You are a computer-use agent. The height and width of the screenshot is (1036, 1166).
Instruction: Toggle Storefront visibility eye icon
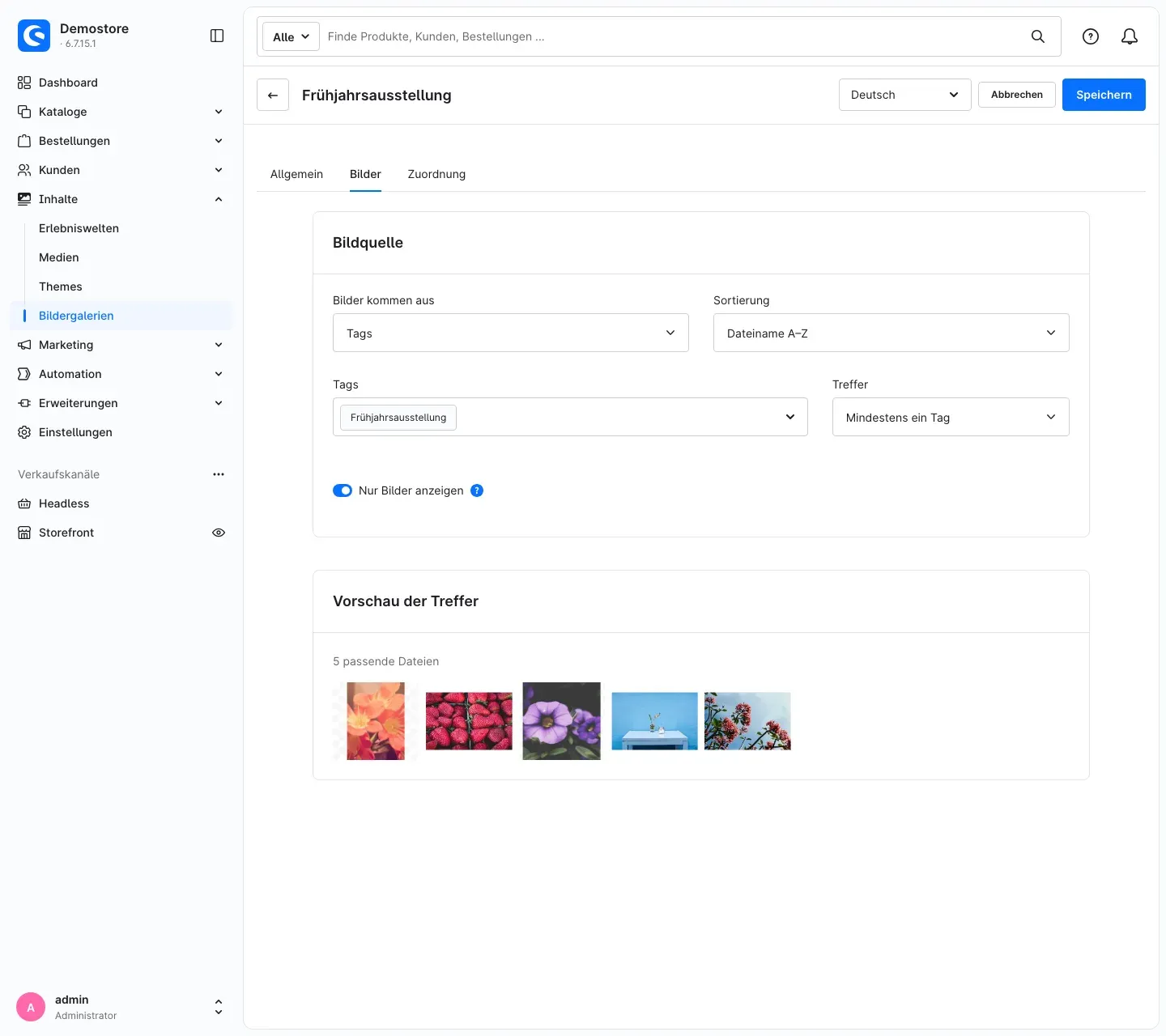coord(219,533)
